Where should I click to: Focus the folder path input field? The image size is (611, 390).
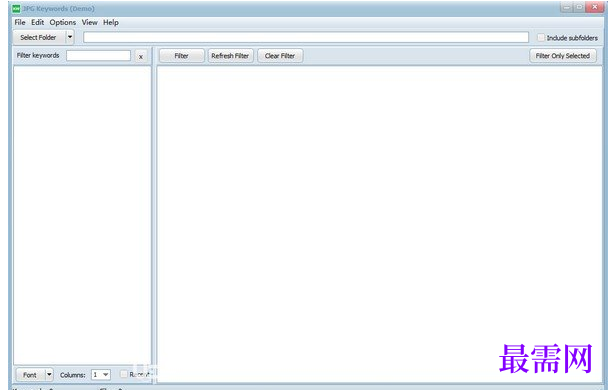(x=306, y=37)
